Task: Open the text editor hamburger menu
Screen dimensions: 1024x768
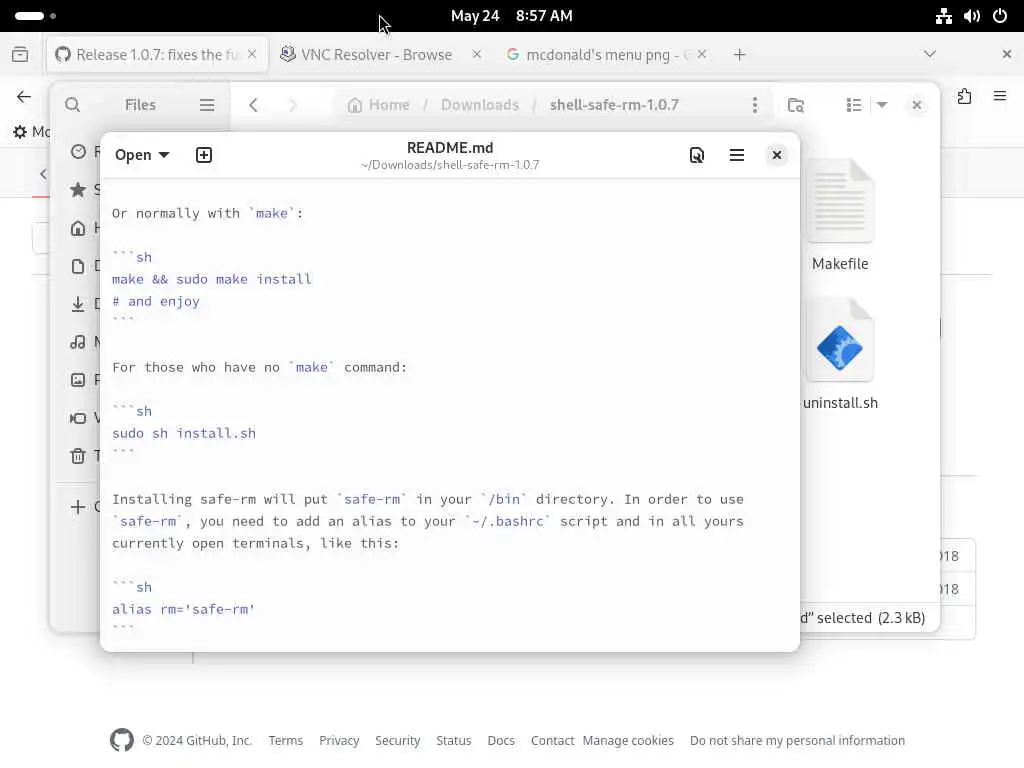Action: (x=737, y=155)
